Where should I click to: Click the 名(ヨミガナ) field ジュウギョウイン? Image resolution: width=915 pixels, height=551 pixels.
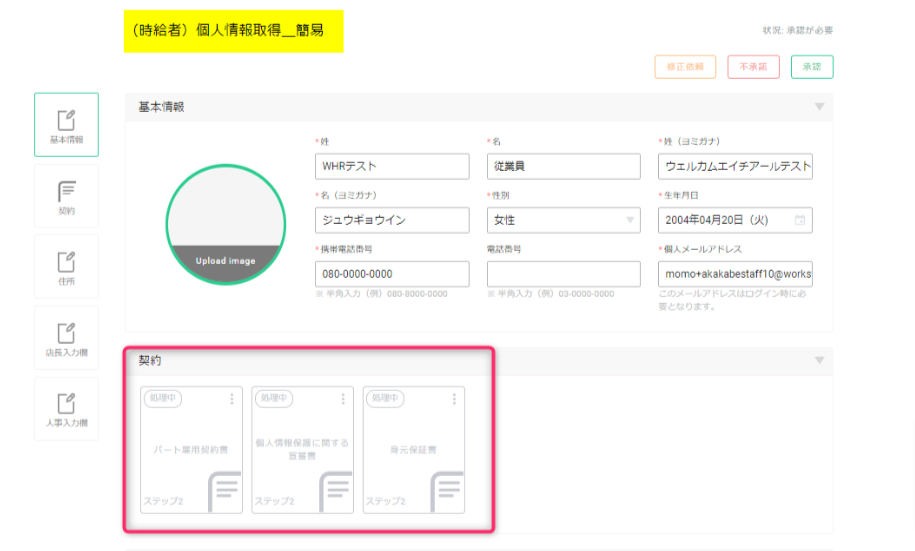click(392, 220)
